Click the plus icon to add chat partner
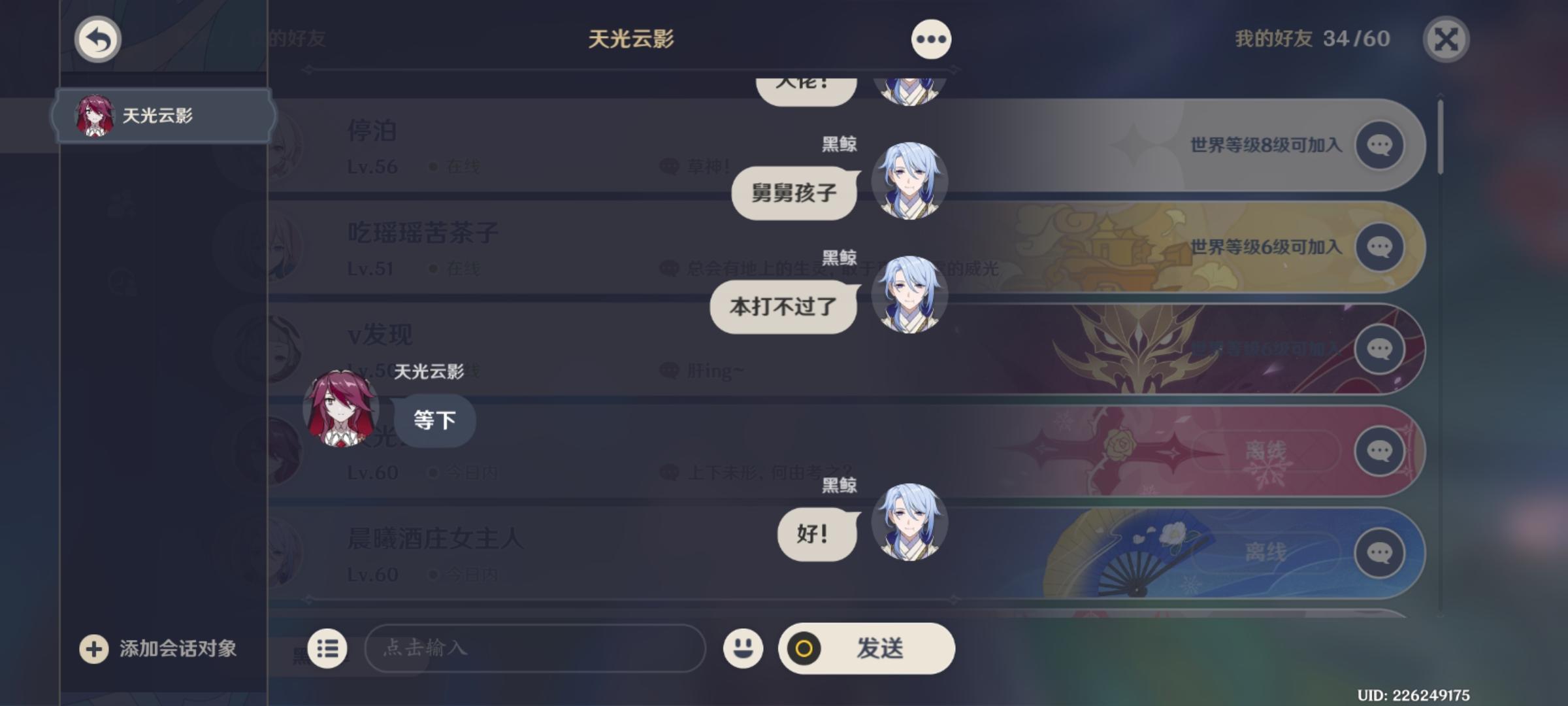 (x=94, y=649)
